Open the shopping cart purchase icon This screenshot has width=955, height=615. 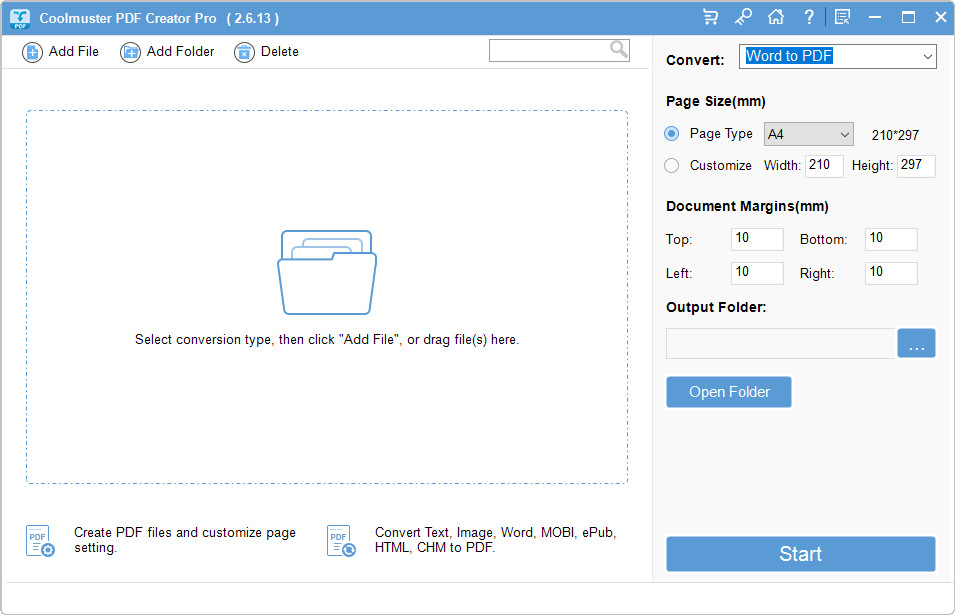click(710, 17)
